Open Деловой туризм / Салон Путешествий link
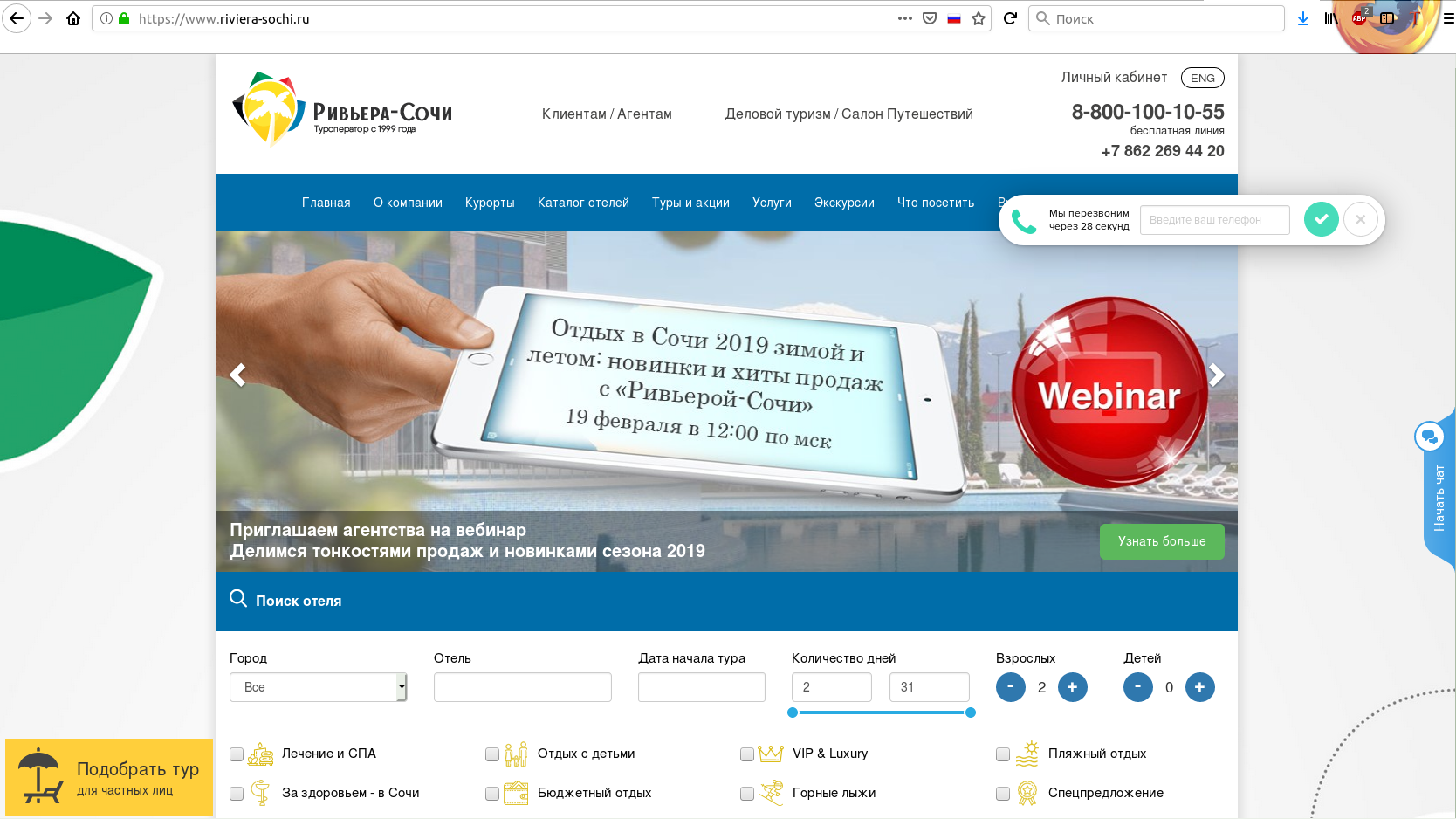This screenshot has width=1456, height=819. 848,114
